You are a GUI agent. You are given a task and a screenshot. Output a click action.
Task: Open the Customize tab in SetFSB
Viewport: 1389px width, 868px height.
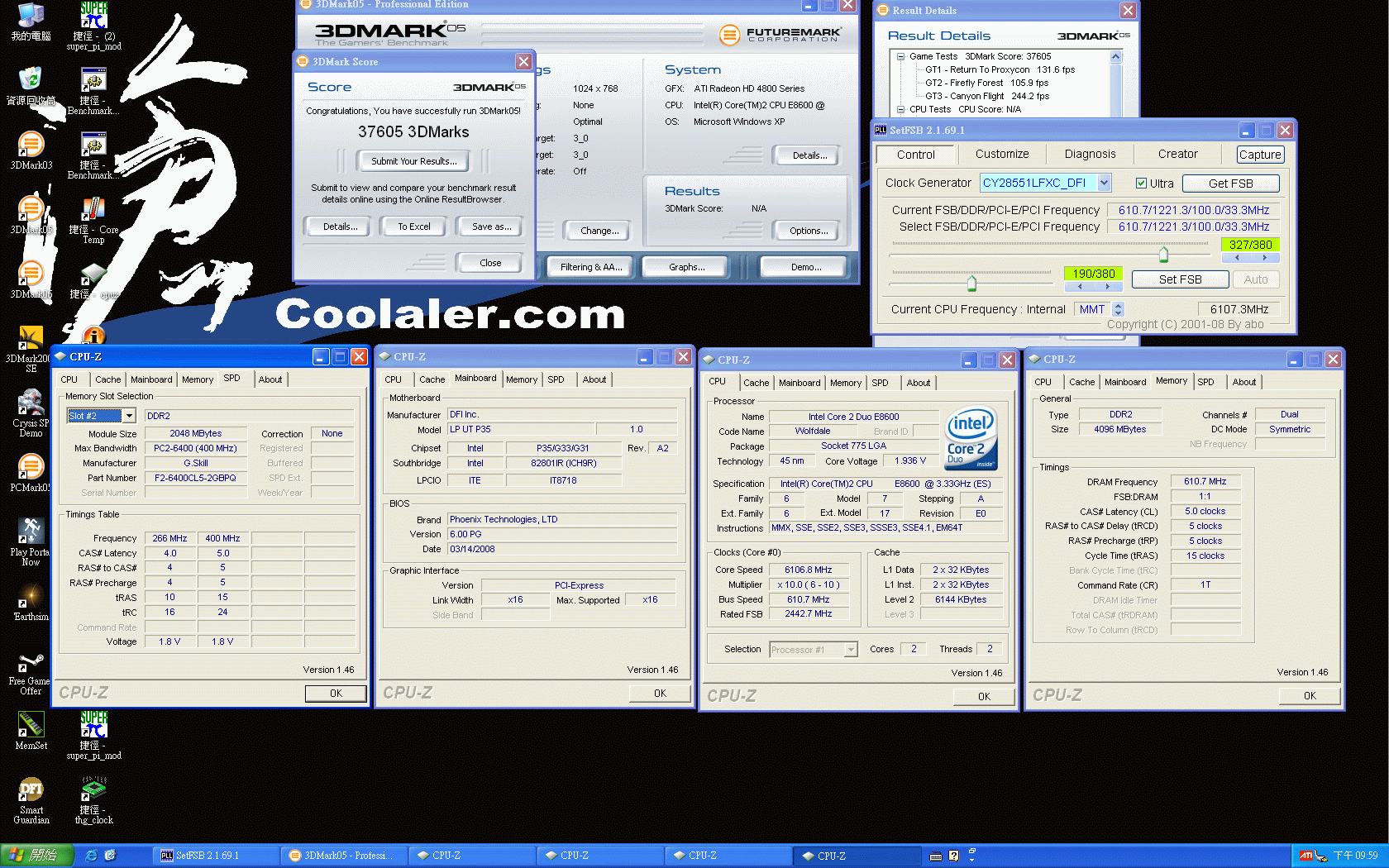tap(1002, 155)
